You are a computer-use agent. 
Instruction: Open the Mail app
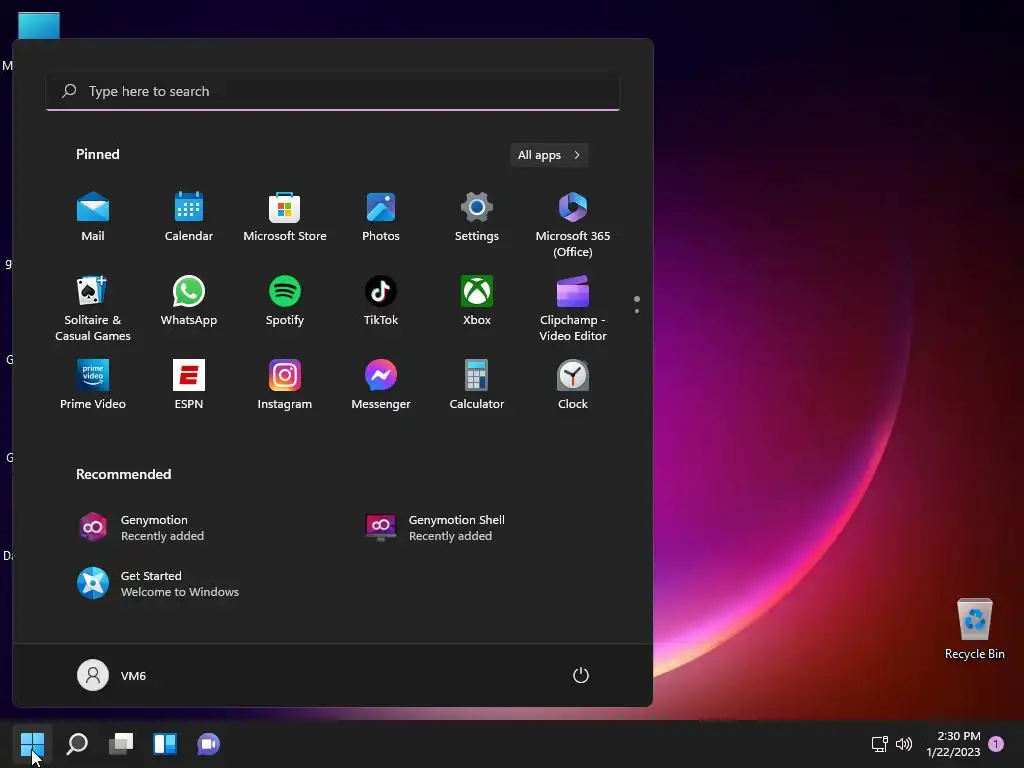pos(93,217)
